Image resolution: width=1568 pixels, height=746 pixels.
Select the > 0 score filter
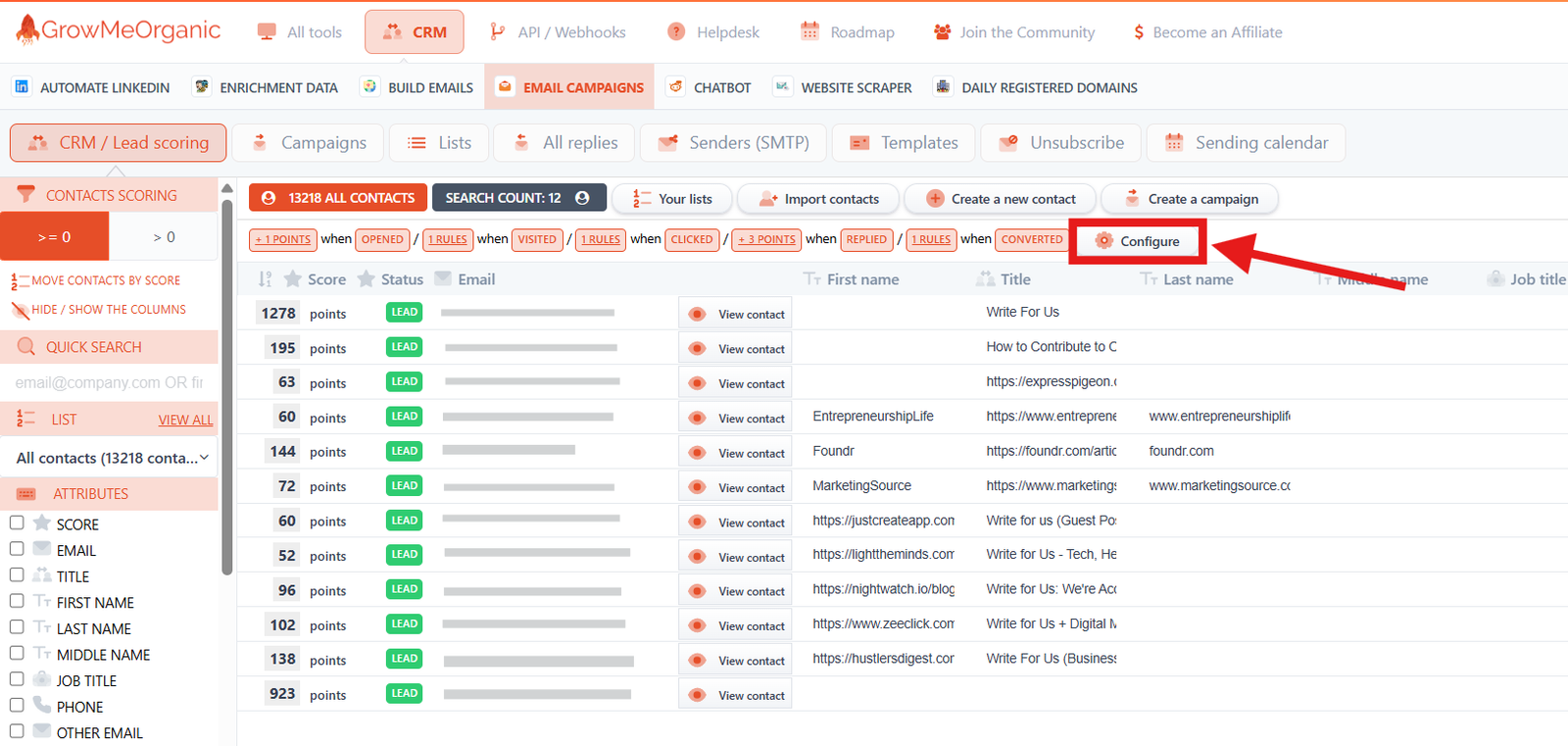(x=164, y=236)
